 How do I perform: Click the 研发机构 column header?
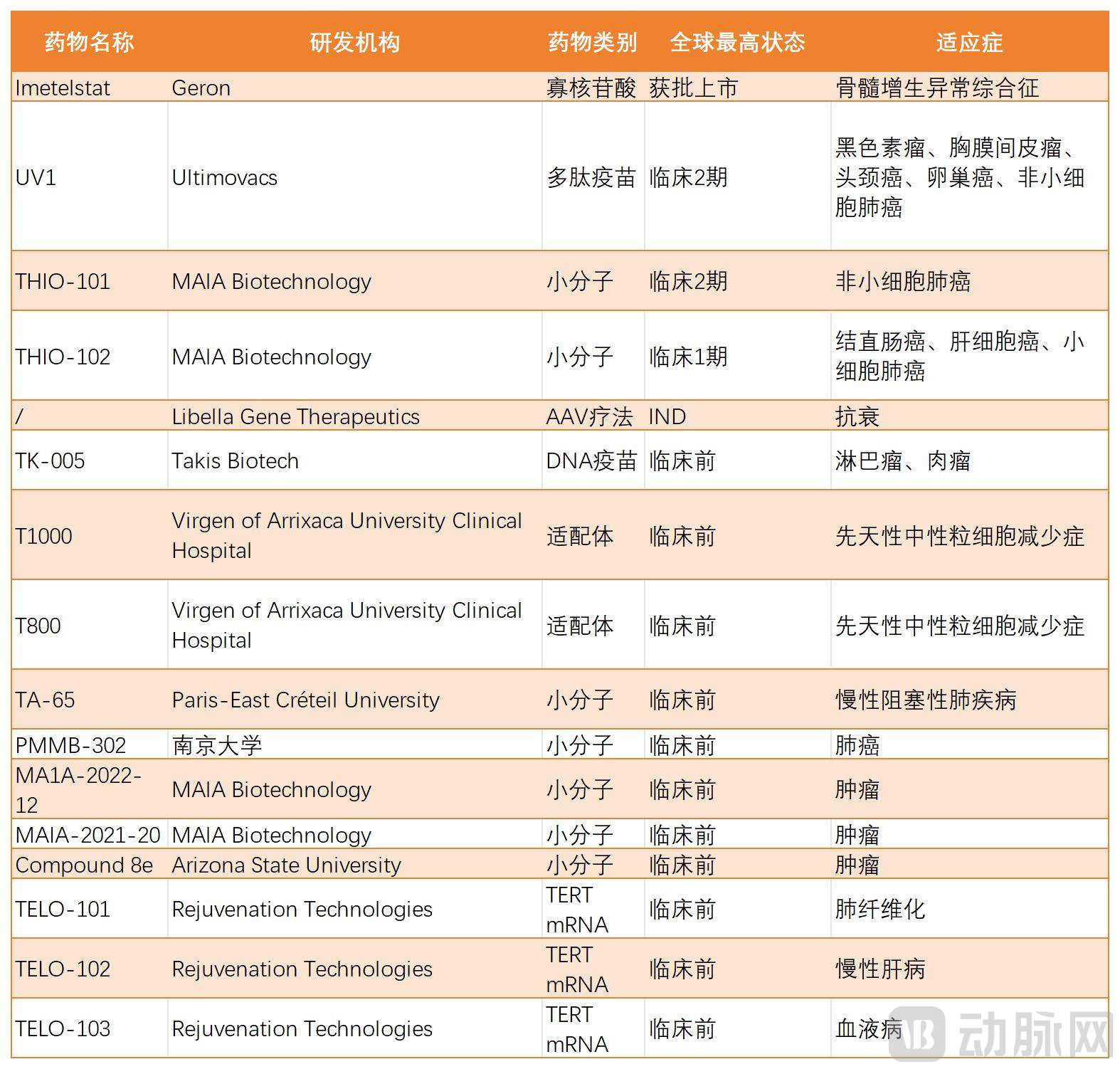click(x=355, y=43)
